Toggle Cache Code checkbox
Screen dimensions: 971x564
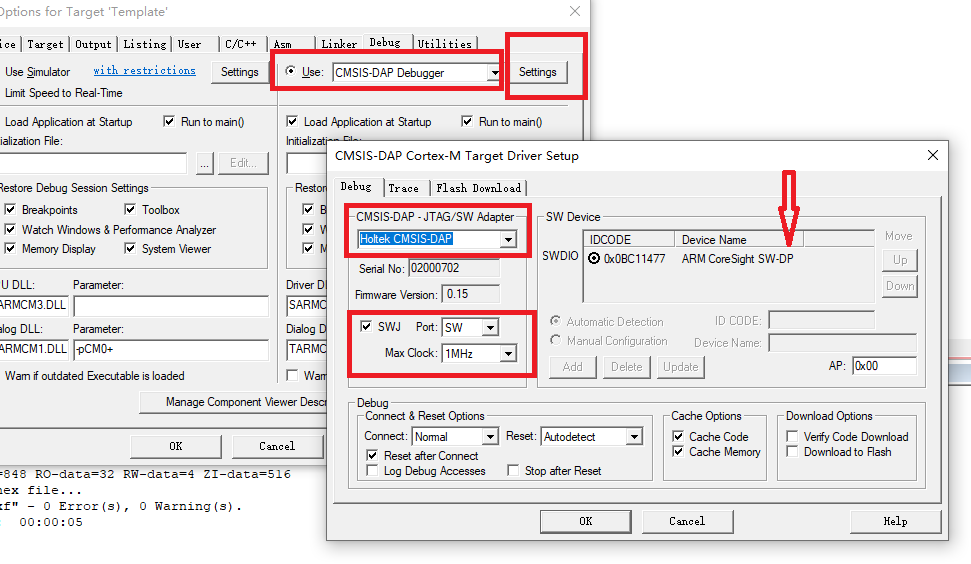(x=678, y=436)
